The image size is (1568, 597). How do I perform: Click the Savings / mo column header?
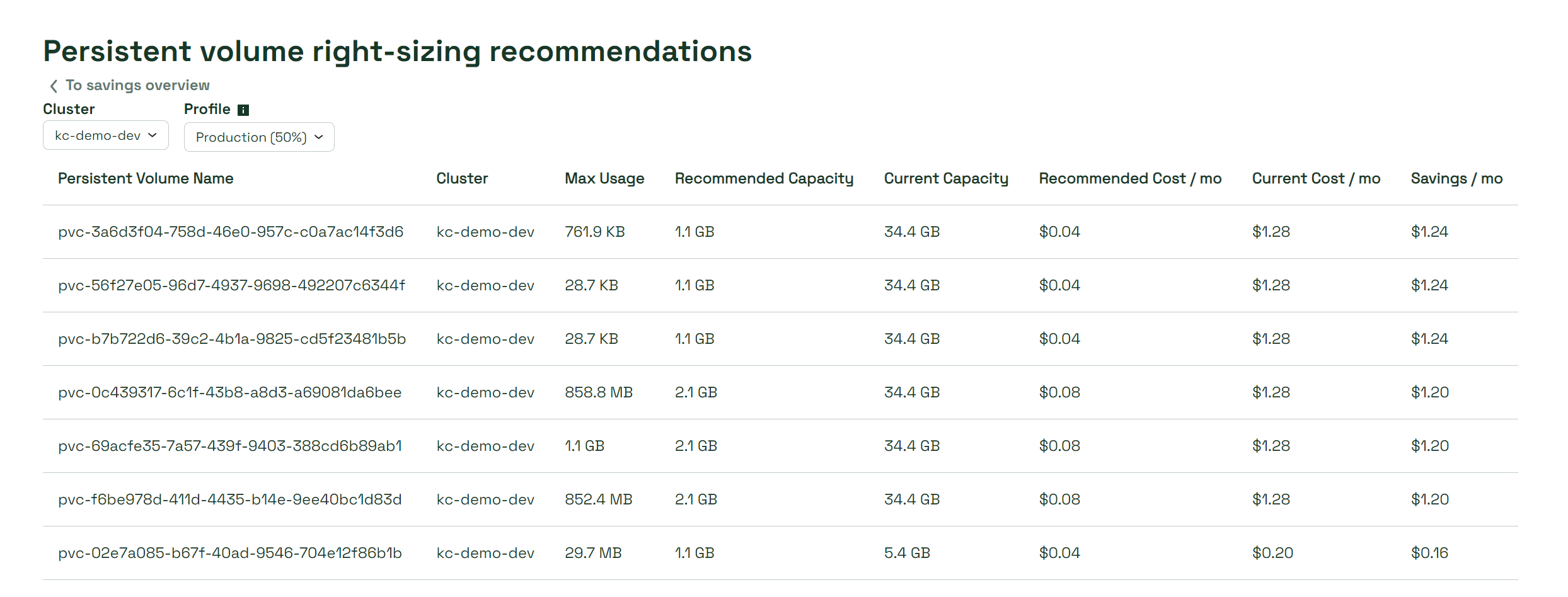pos(1456,178)
